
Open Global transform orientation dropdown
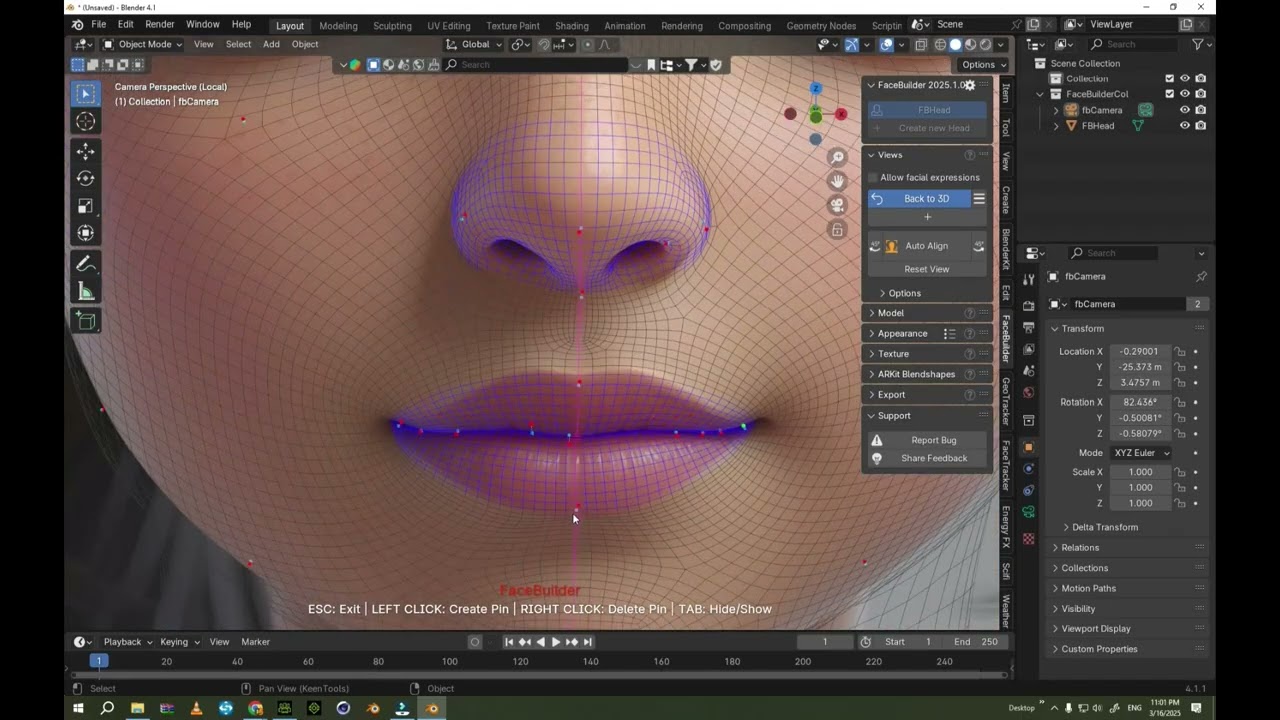473,44
